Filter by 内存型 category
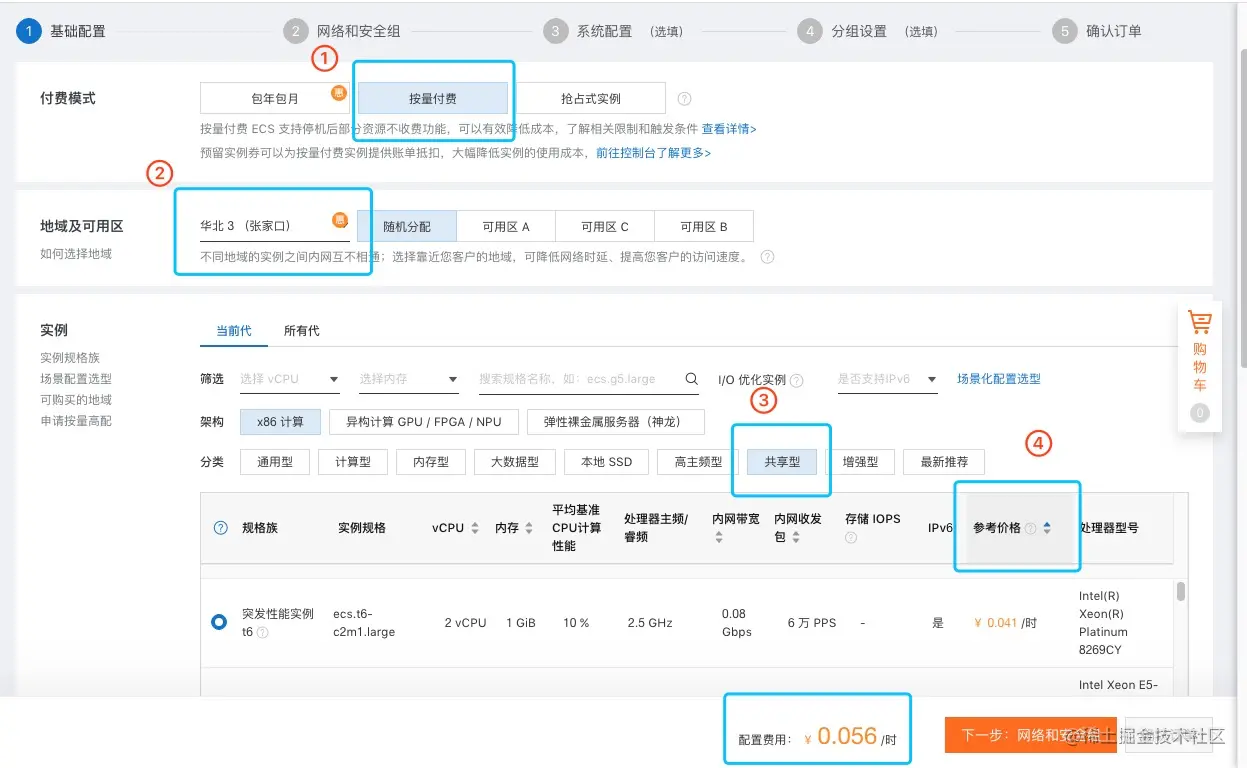 [431, 462]
